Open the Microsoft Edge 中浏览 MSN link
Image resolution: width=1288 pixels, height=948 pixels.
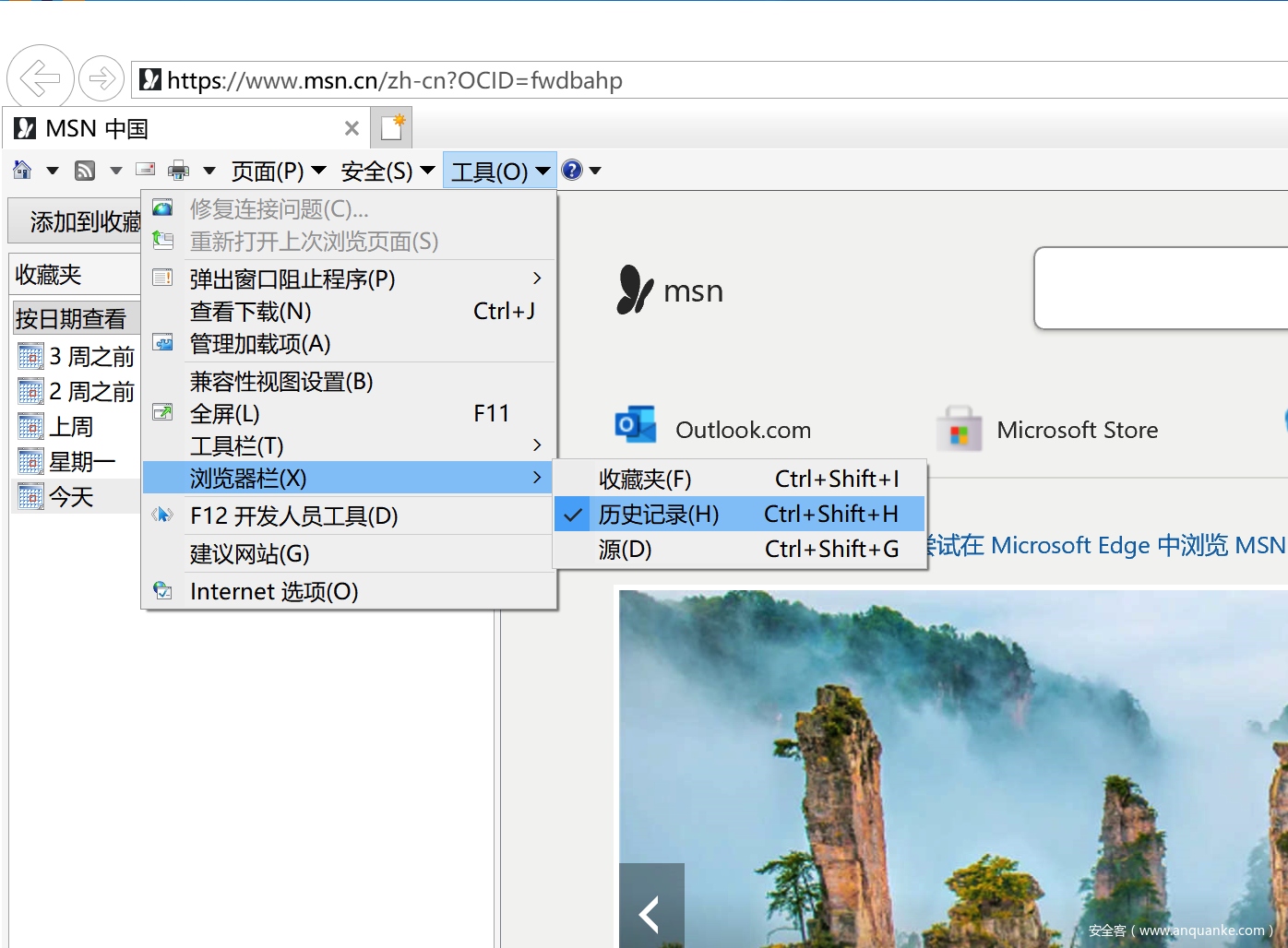pyautogui.click(x=1107, y=546)
